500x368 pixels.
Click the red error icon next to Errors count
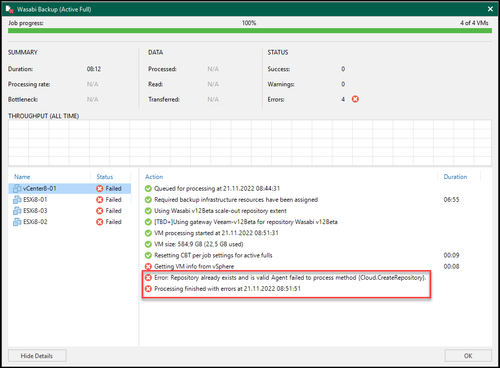click(x=355, y=99)
